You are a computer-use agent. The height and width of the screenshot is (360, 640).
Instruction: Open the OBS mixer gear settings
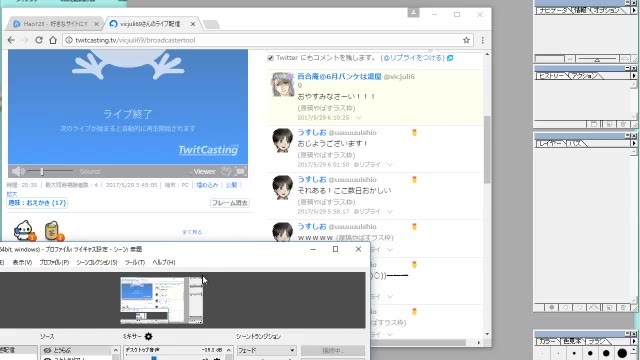click(149, 336)
